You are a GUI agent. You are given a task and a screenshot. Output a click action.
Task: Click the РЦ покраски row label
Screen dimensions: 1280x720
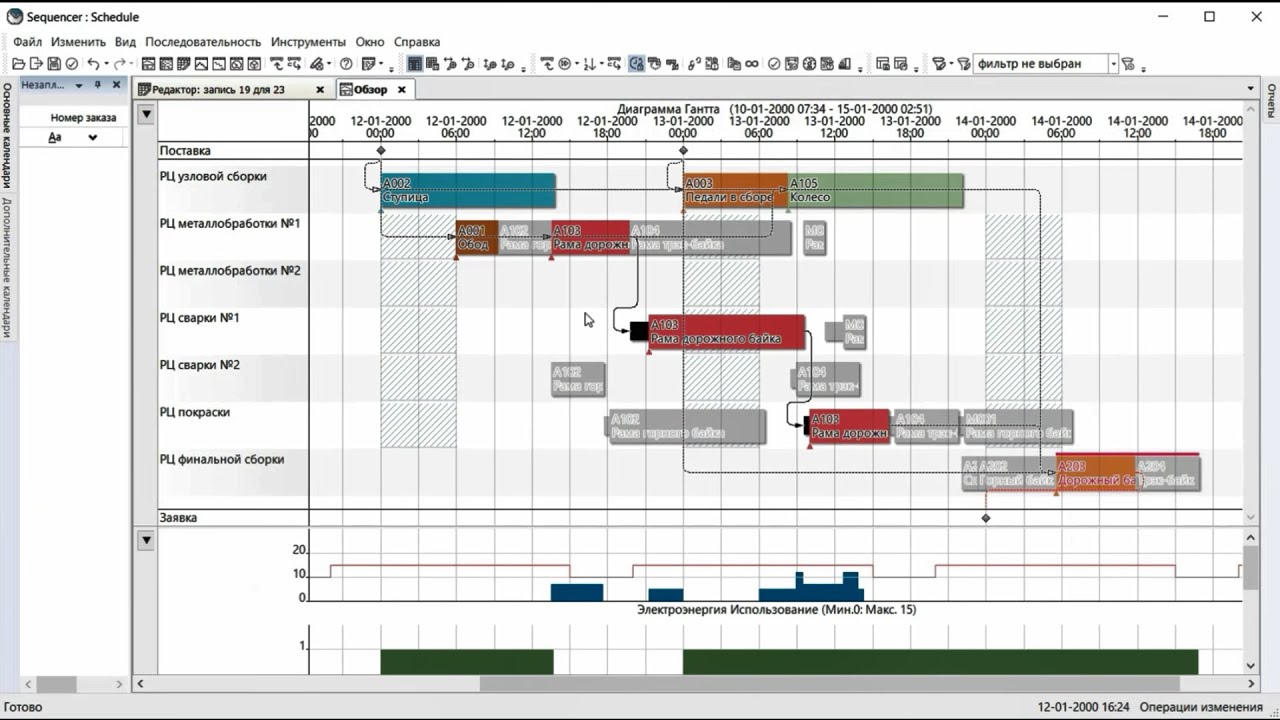coord(195,412)
